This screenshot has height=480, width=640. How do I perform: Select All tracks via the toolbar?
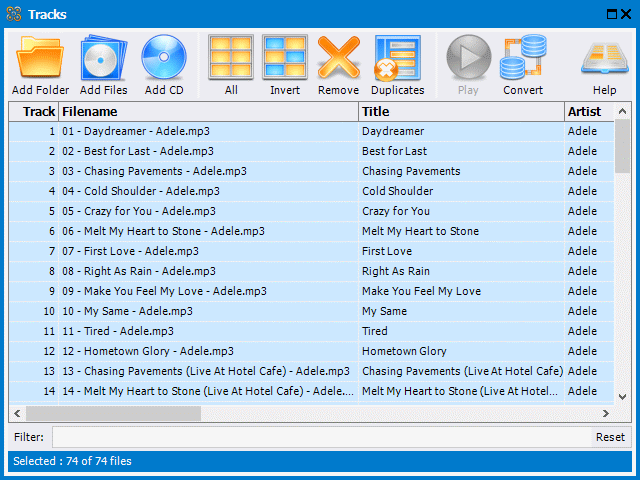(x=231, y=65)
